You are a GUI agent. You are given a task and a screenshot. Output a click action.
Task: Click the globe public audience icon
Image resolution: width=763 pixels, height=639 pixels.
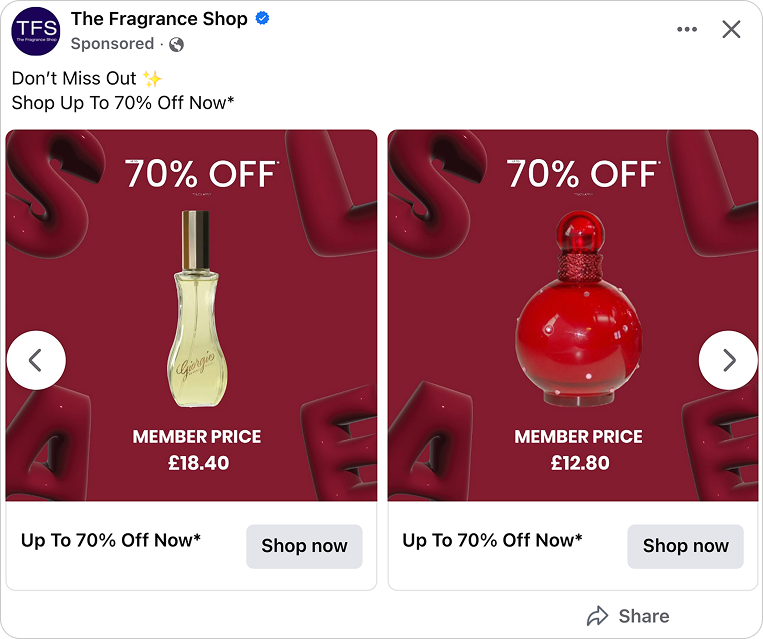point(177,44)
